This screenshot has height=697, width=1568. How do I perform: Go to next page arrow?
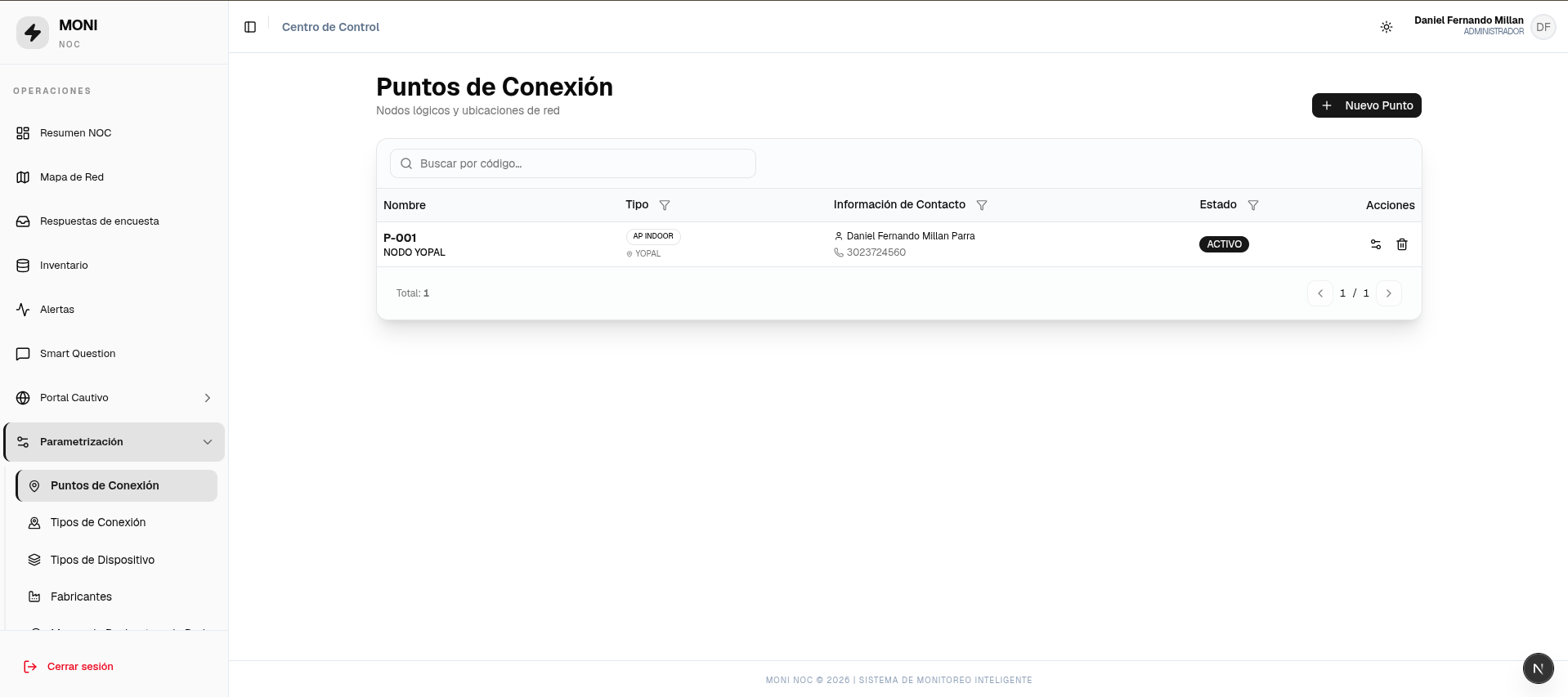(1389, 293)
